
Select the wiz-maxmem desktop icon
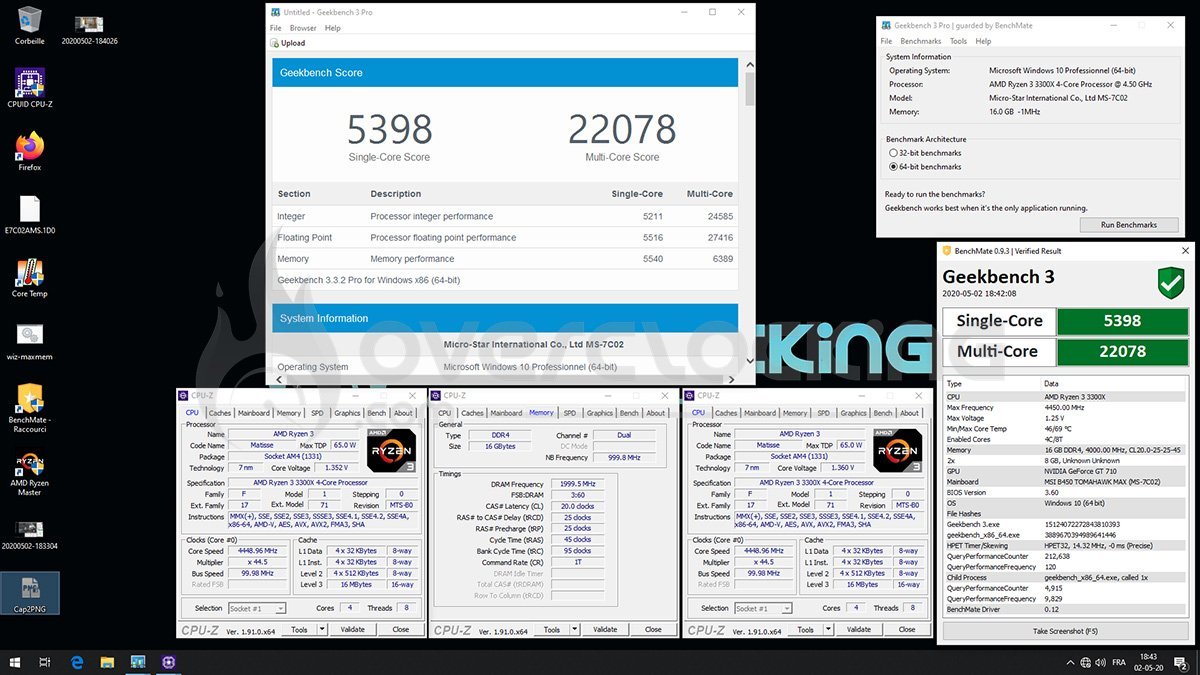(x=30, y=340)
